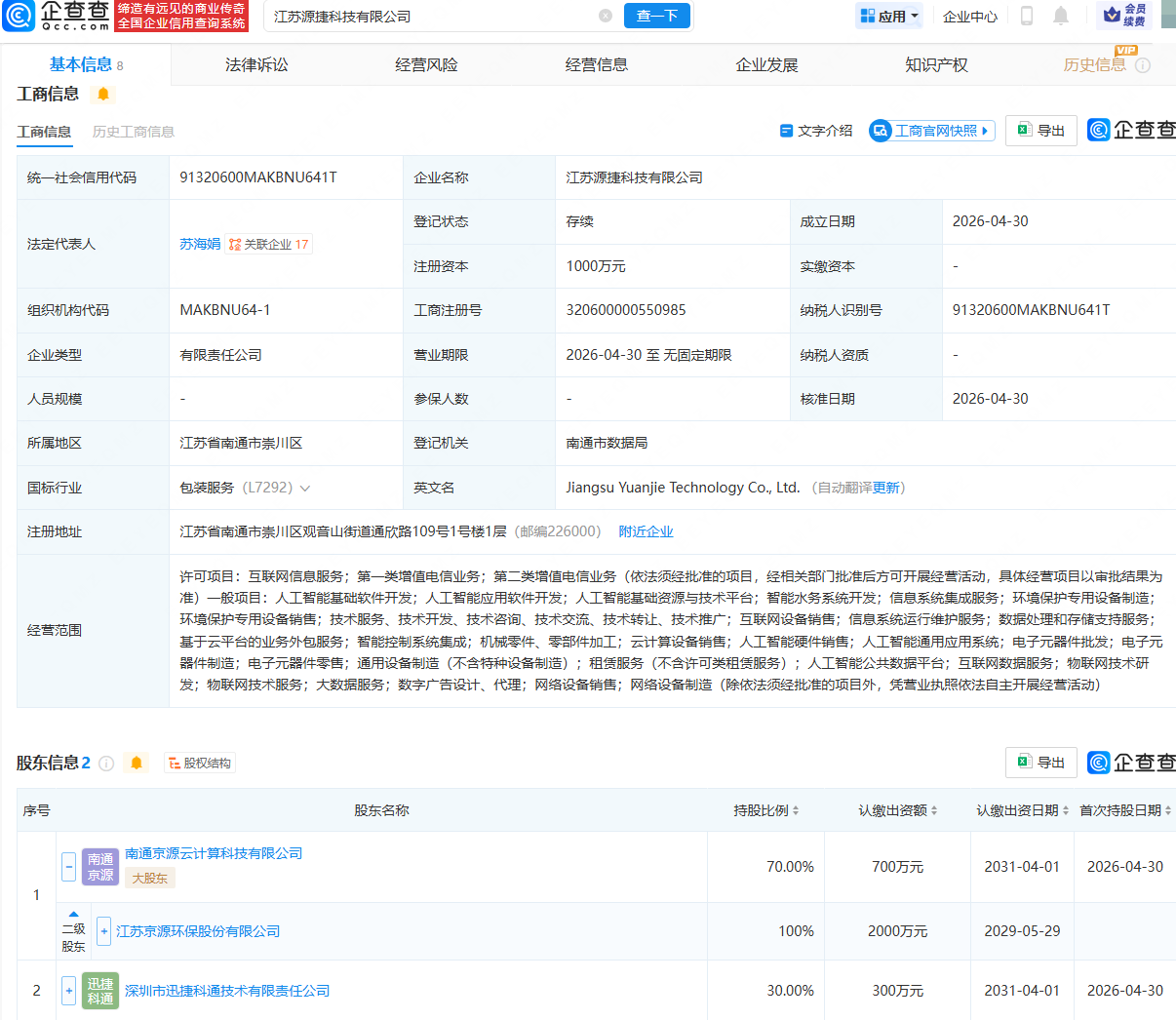Image resolution: width=1176 pixels, height=1020 pixels.
Task: Open 股权结构 chart button
Action: pyautogui.click(x=199, y=763)
